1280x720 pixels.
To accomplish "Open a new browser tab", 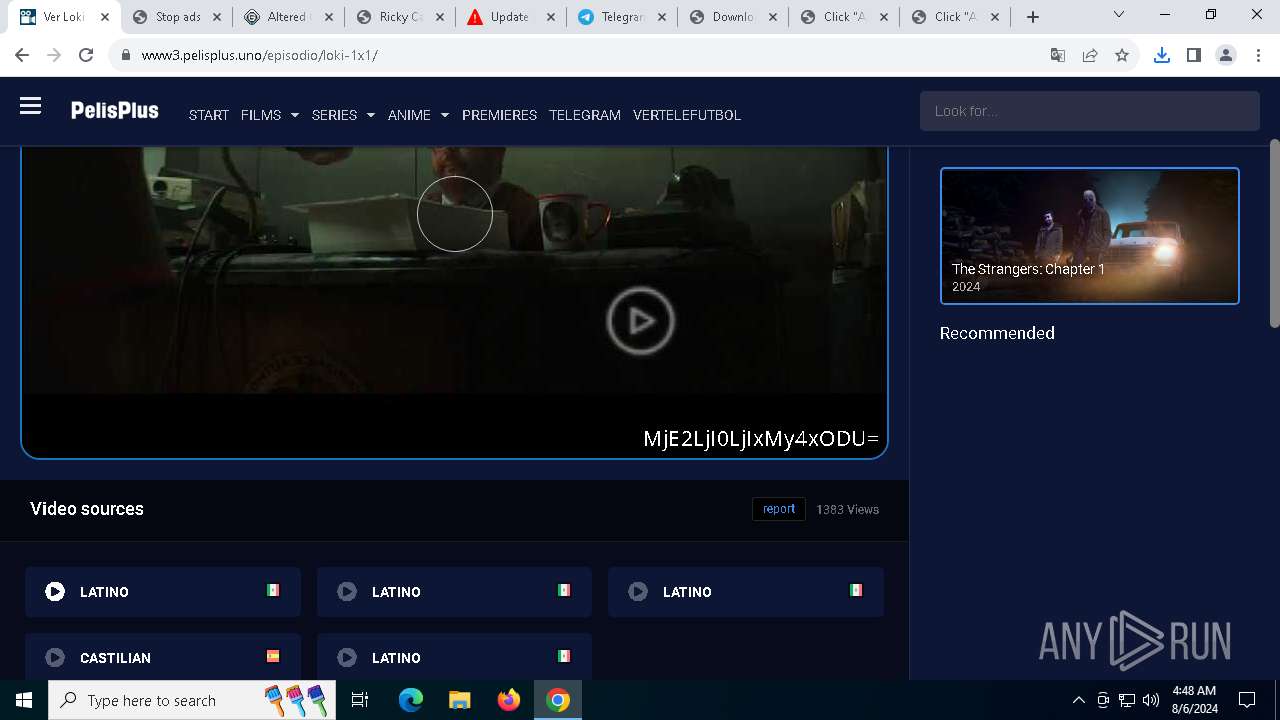I will [1033, 17].
